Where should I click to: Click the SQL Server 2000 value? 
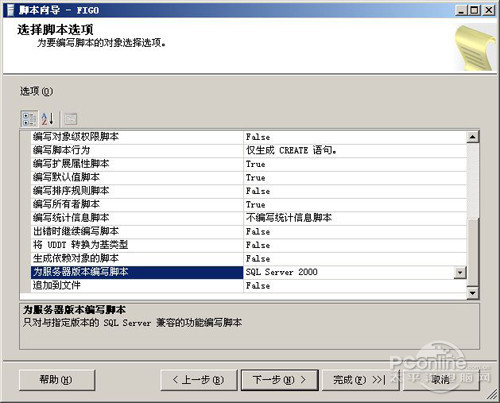pos(282,272)
